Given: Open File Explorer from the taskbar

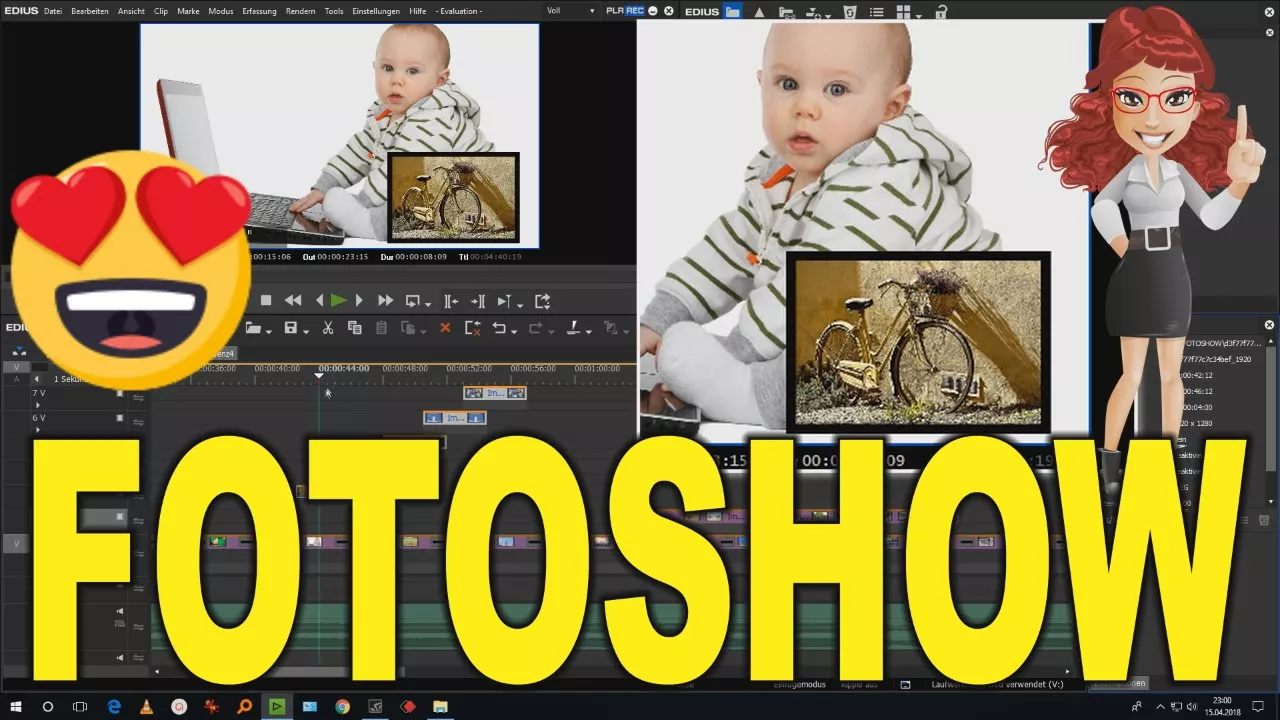Looking at the screenshot, I should [440, 706].
